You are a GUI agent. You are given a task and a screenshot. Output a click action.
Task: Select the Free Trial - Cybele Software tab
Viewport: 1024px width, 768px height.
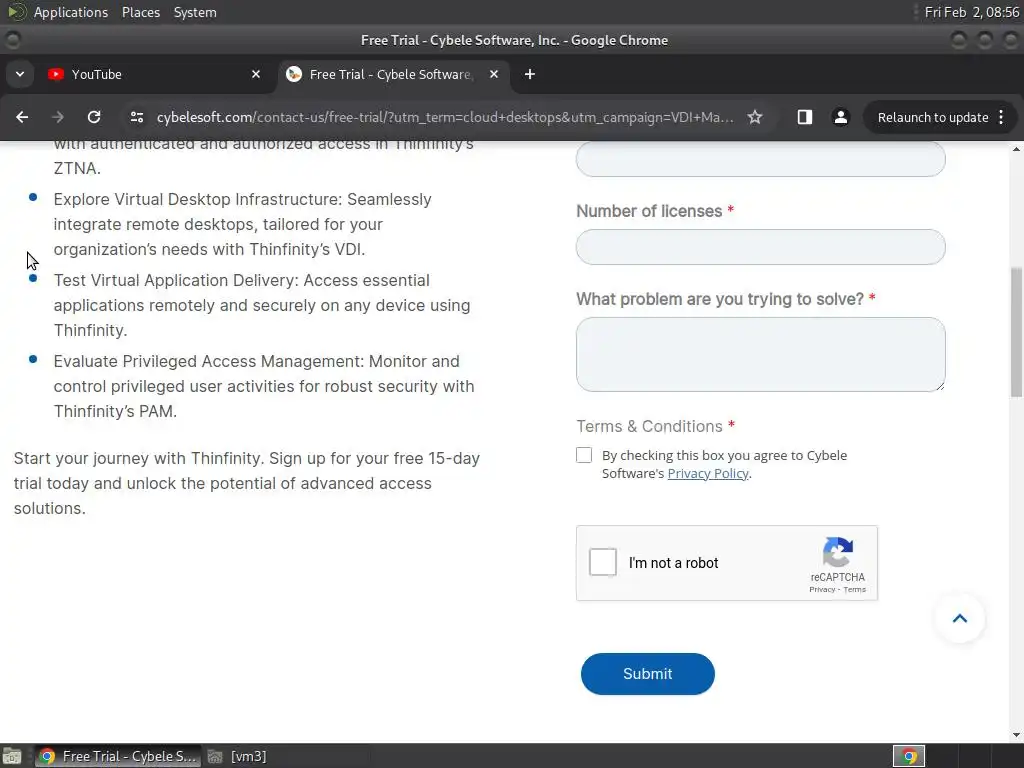click(394, 74)
